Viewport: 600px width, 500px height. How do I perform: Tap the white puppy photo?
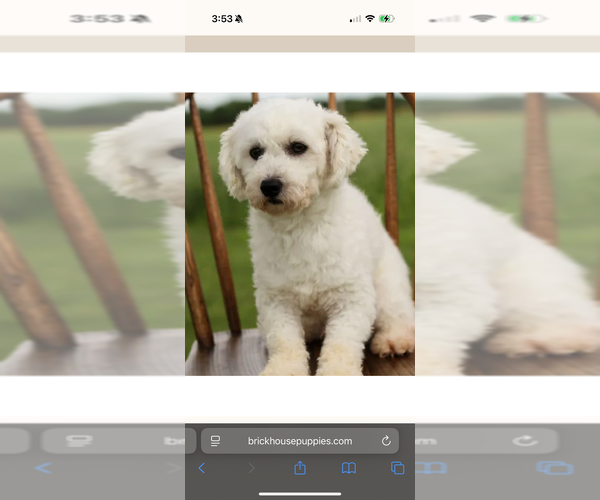click(300, 234)
